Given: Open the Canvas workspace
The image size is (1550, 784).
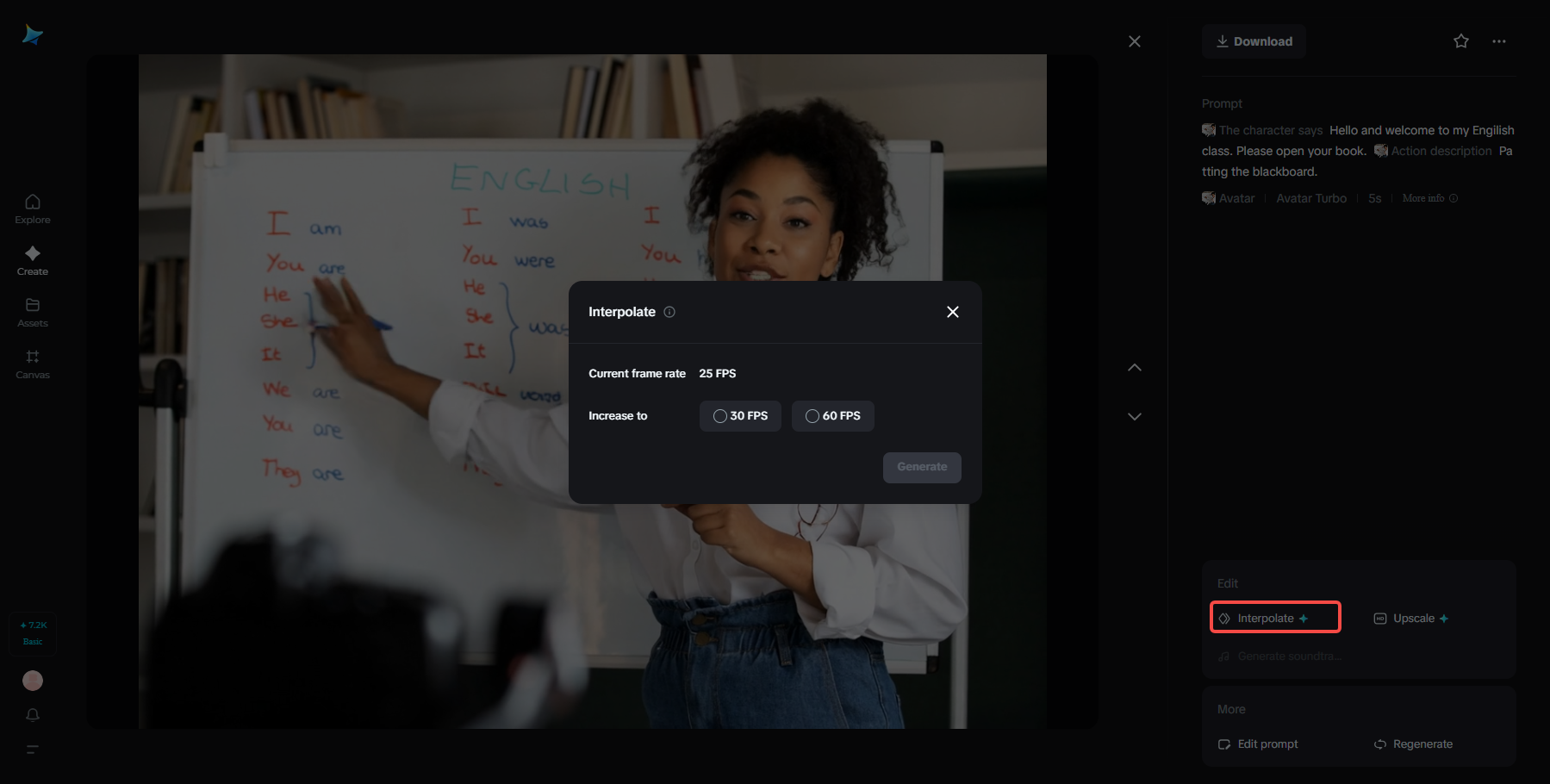Looking at the screenshot, I should 33,364.
